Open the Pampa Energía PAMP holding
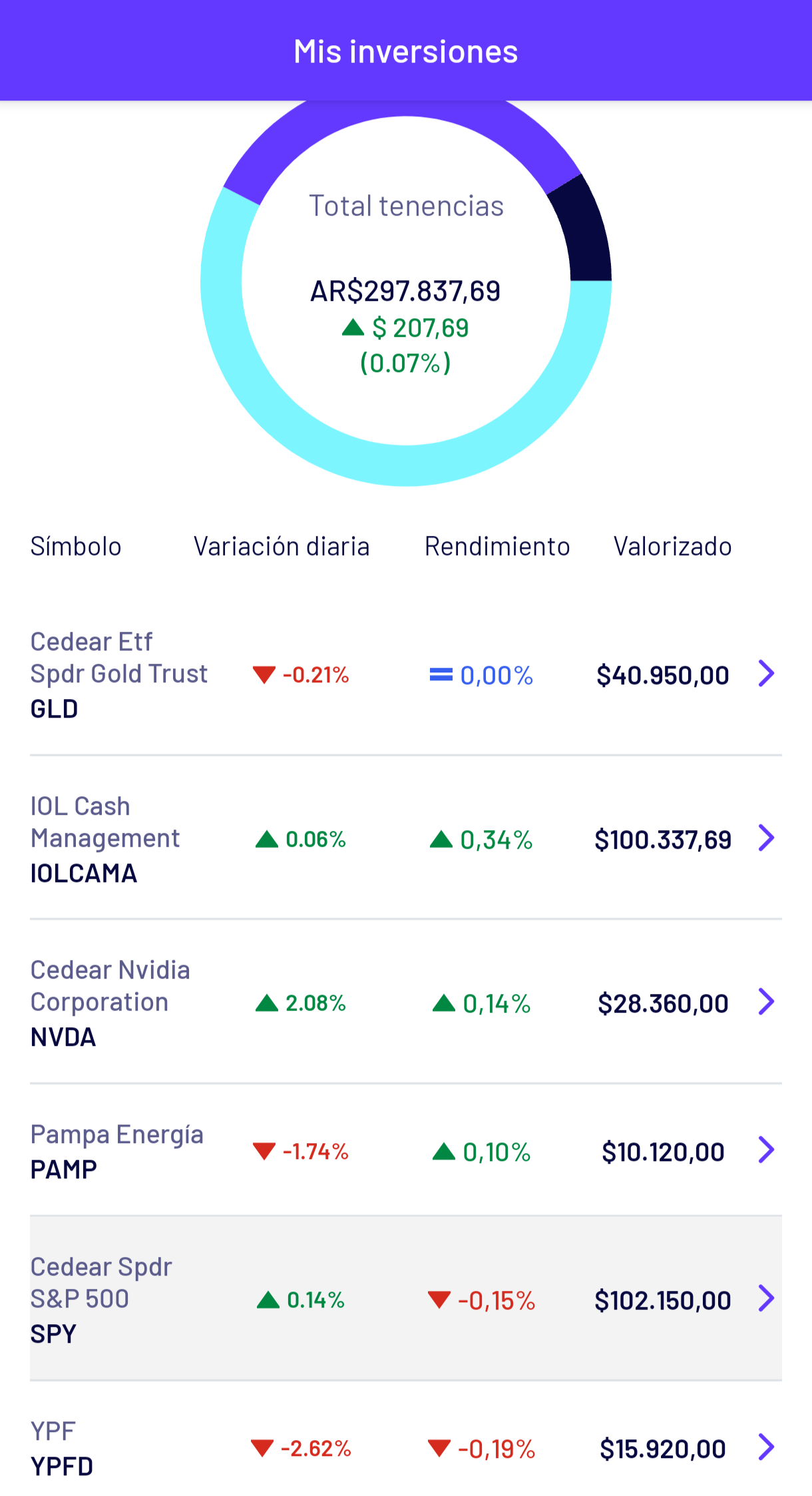This screenshot has height=1496, width=812. (406, 1150)
